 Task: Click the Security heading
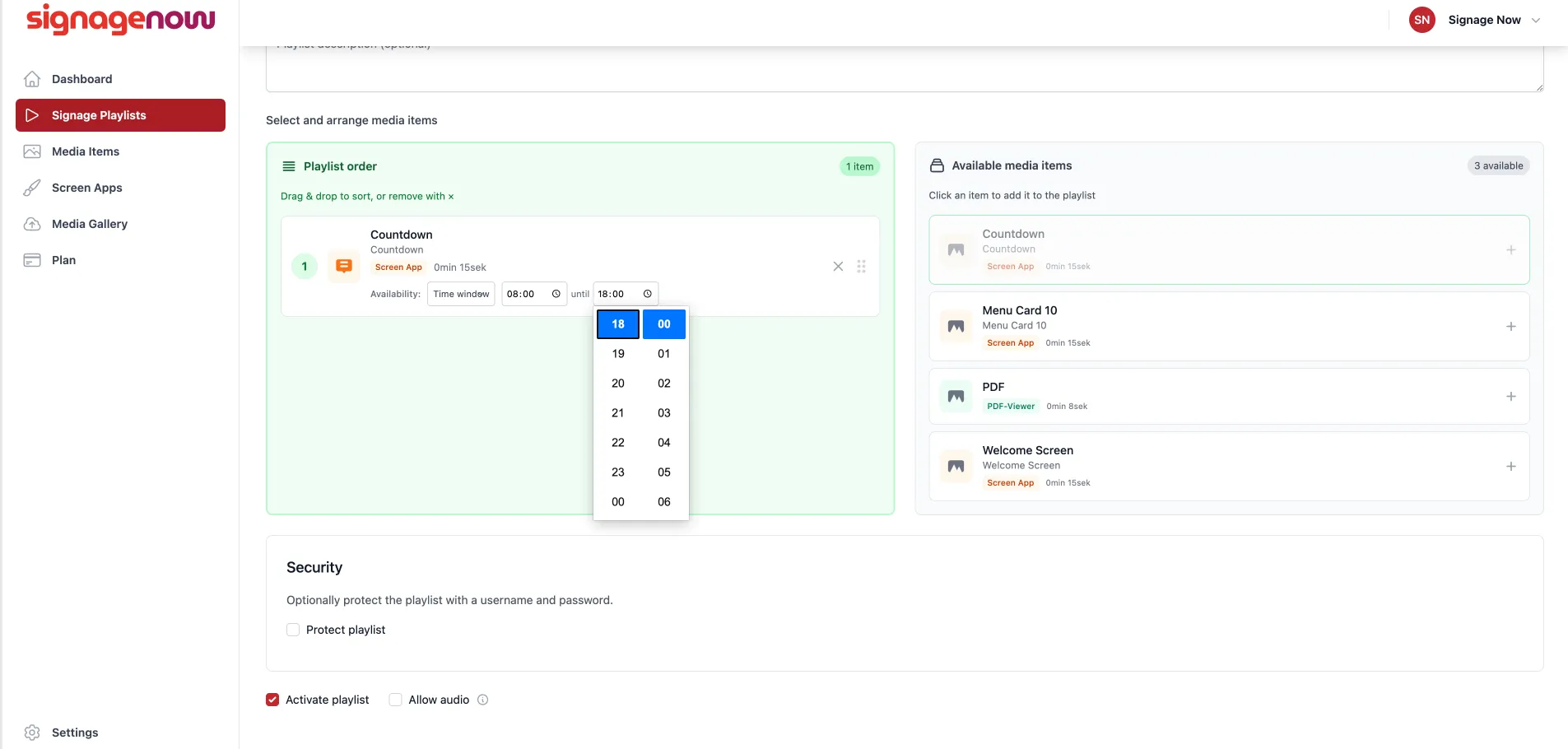(314, 568)
